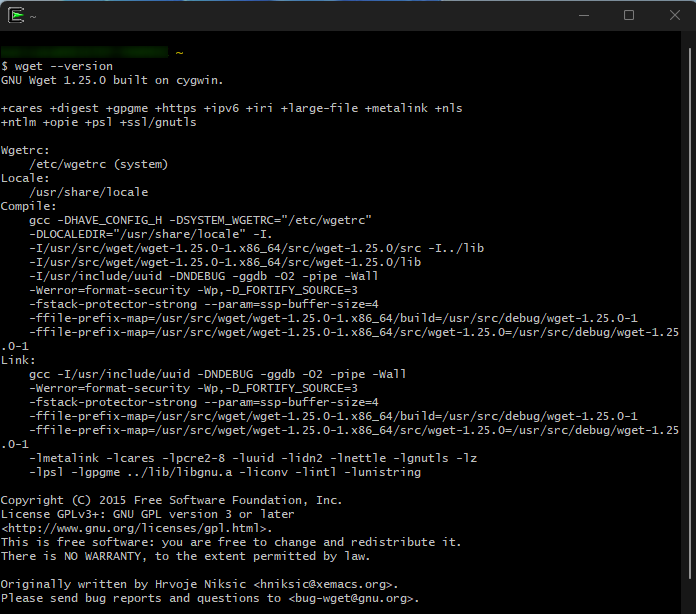Click the '-DLOCALEDIR="/usr/share/locale" -I.' line
696x614 pixels.
click(x=150, y=234)
